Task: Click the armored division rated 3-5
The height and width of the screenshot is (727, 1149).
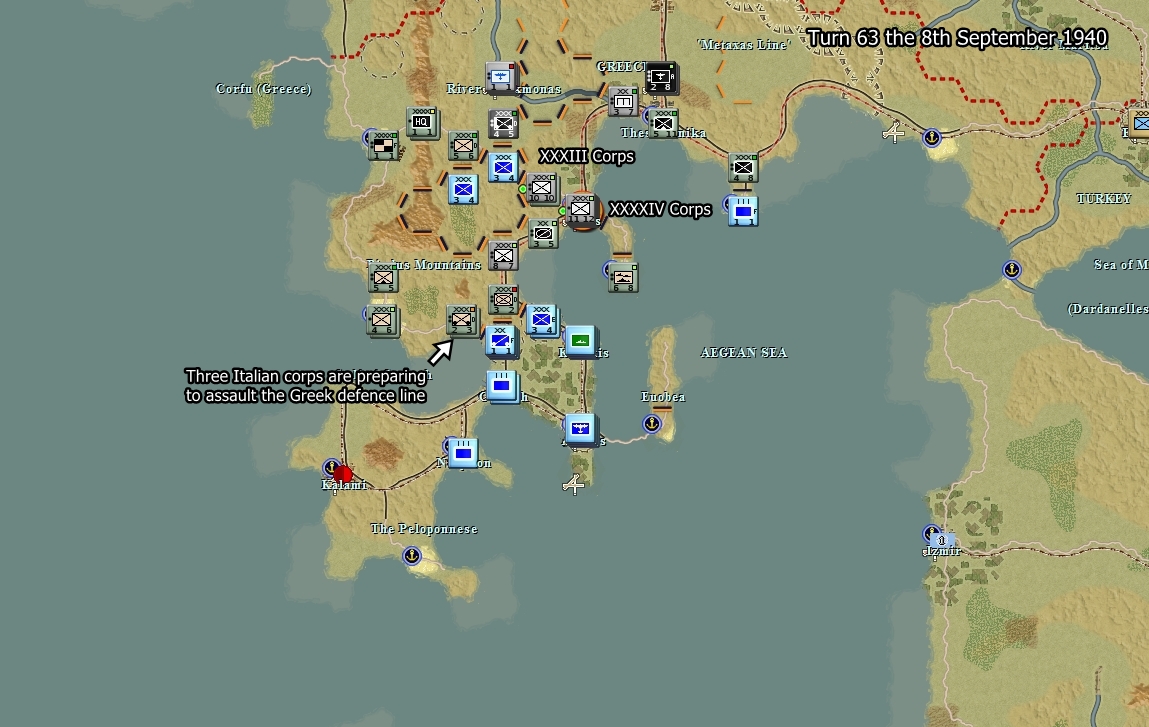Action: click(x=544, y=234)
